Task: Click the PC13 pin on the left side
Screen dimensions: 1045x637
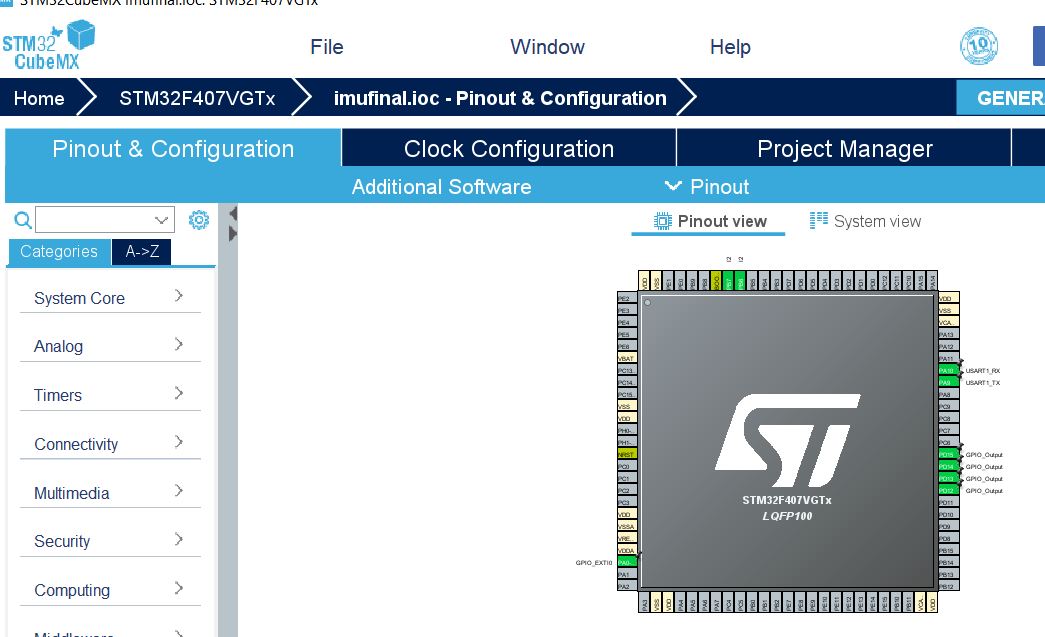Action: [627, 370]
